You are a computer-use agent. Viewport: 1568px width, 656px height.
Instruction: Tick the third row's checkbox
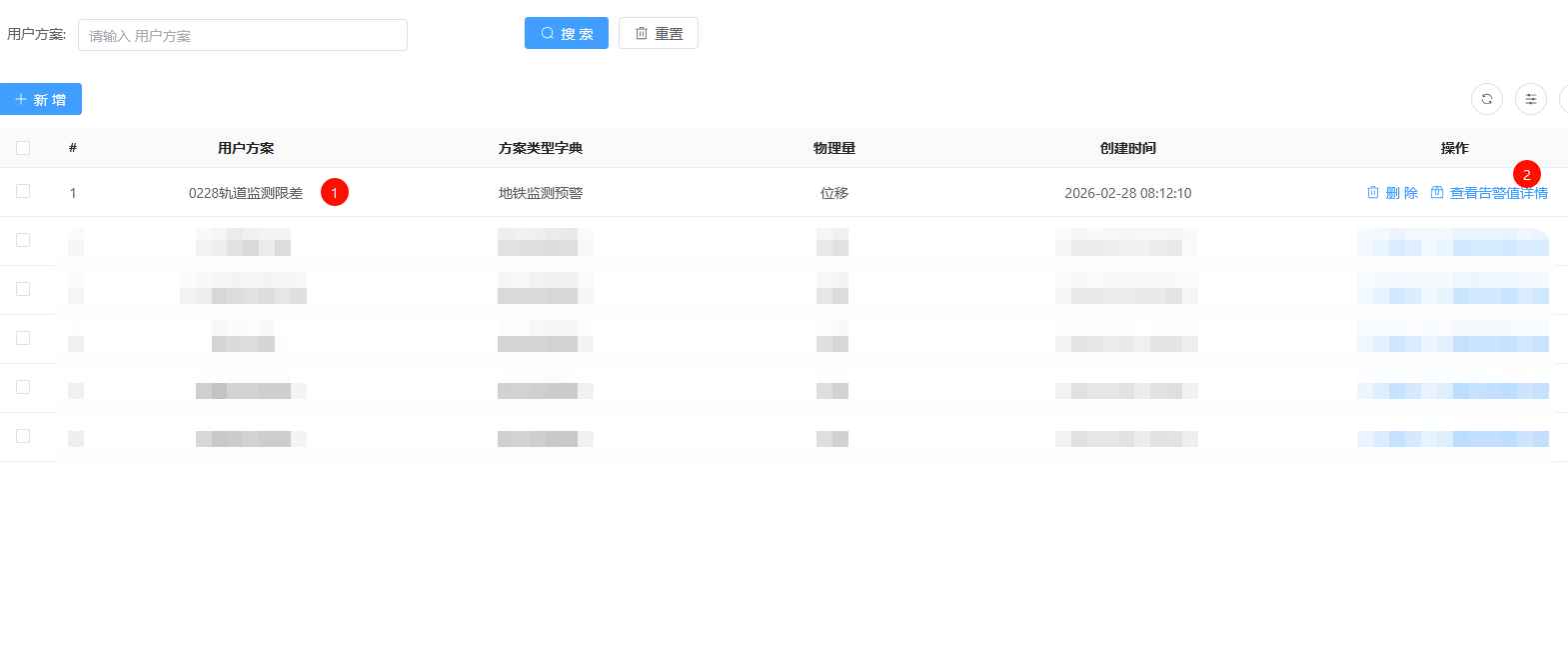point(23,289)
